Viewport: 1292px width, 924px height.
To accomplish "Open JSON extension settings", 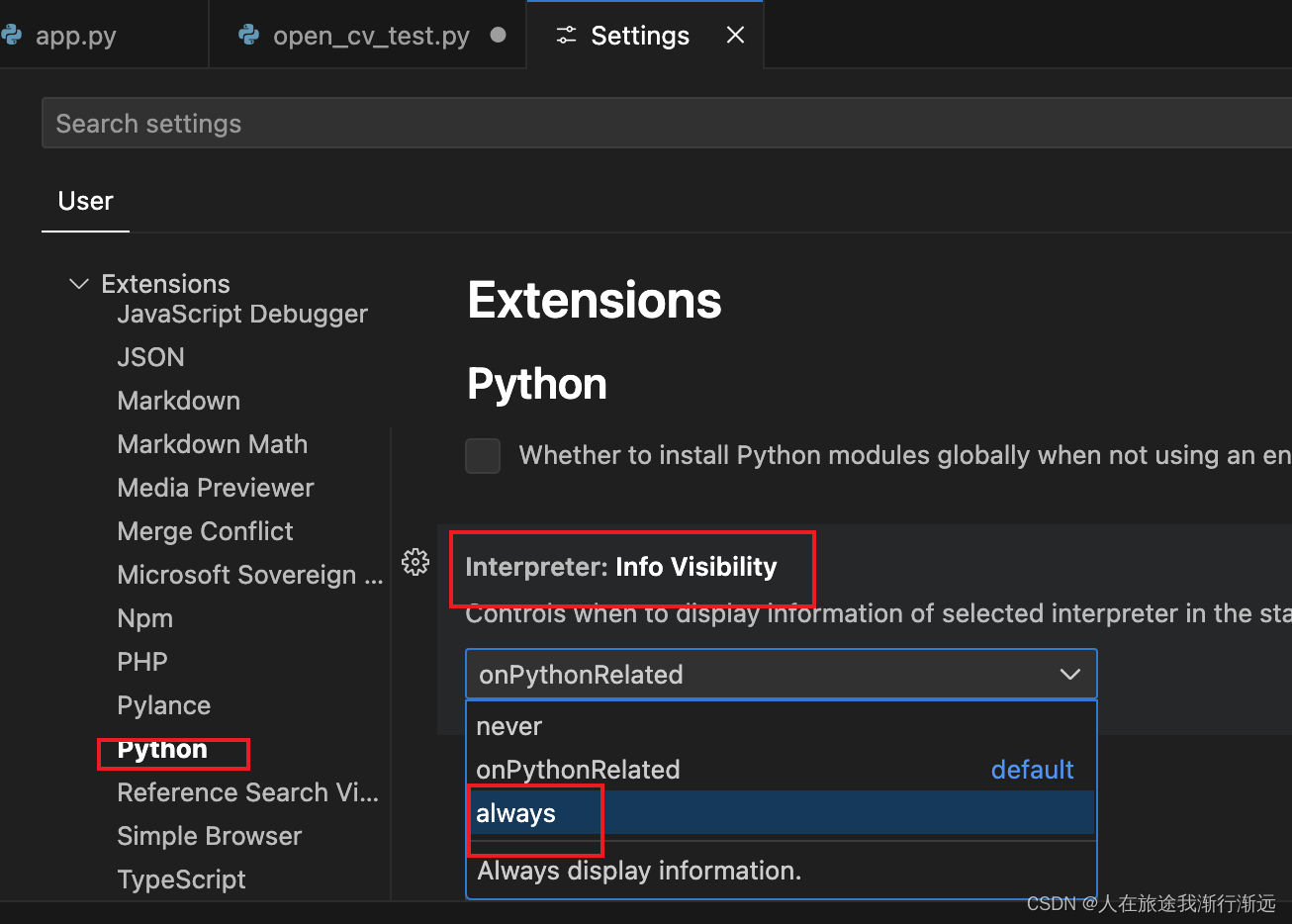I will pyautogui.click(x=150, y=357).
